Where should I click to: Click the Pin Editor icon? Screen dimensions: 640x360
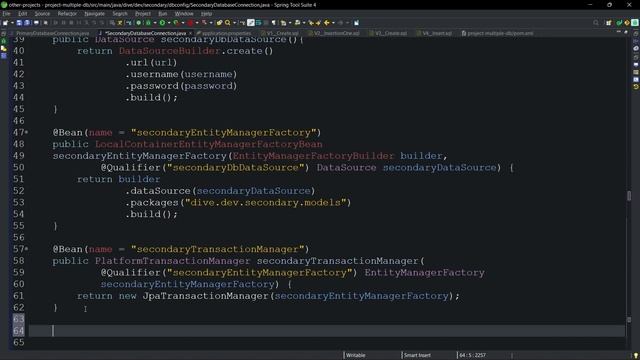pos(356,23)
